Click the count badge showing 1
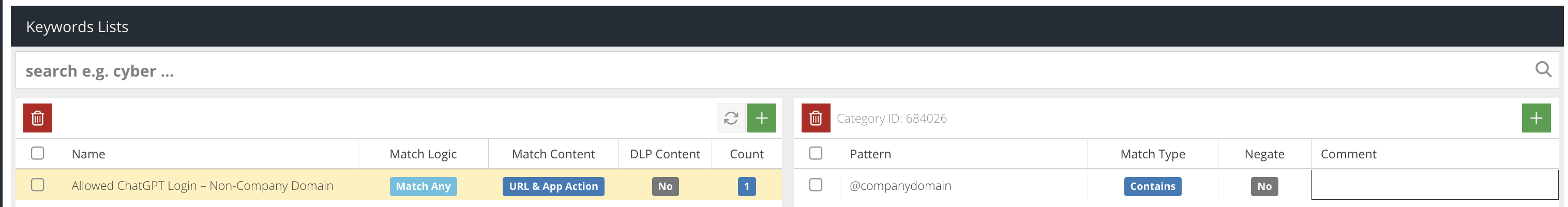 tap(746, 186)
